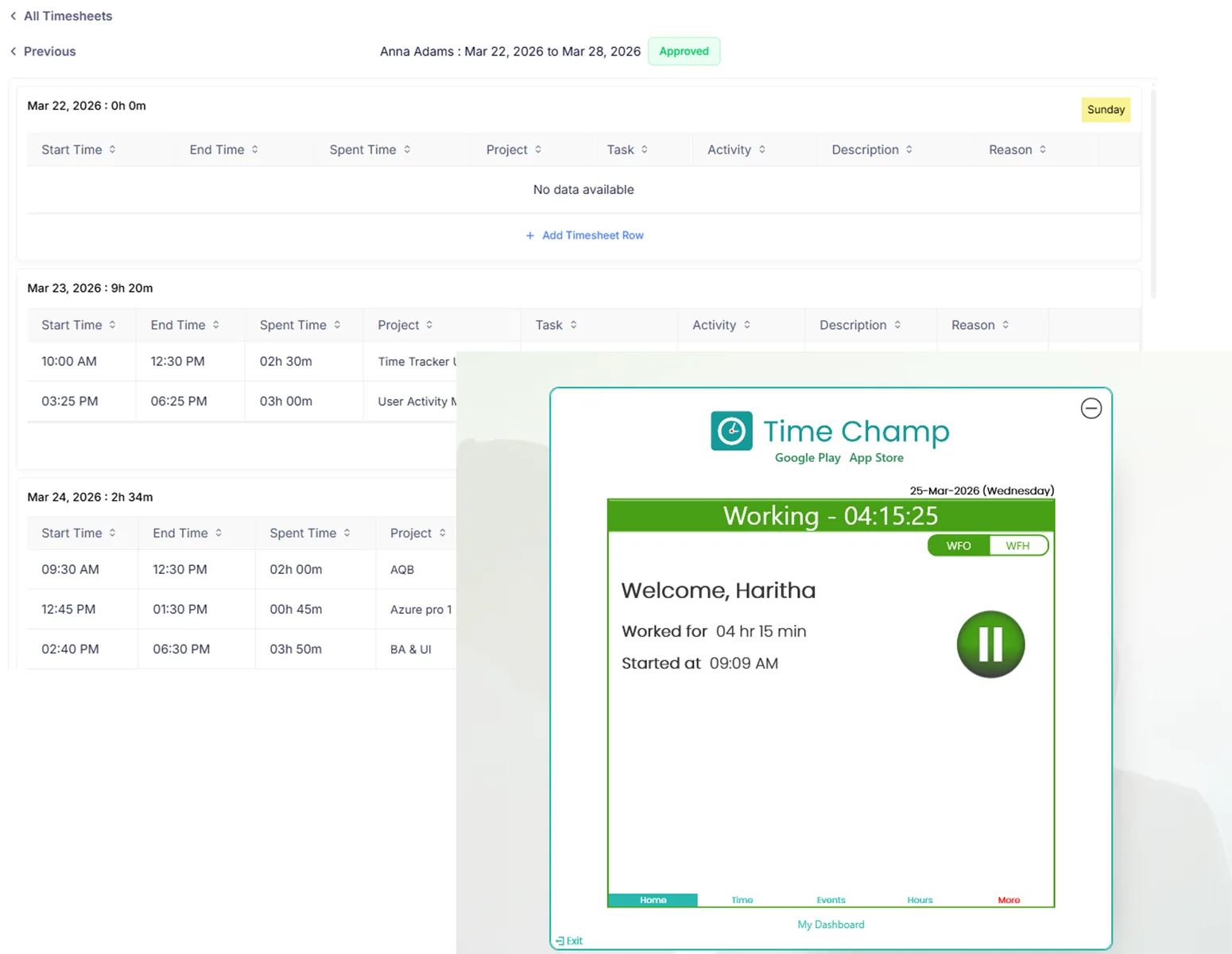The height and width of the screenshot is (954, 1232).
Task: Open the Hours tab in the widget
Action: [920, 900]
